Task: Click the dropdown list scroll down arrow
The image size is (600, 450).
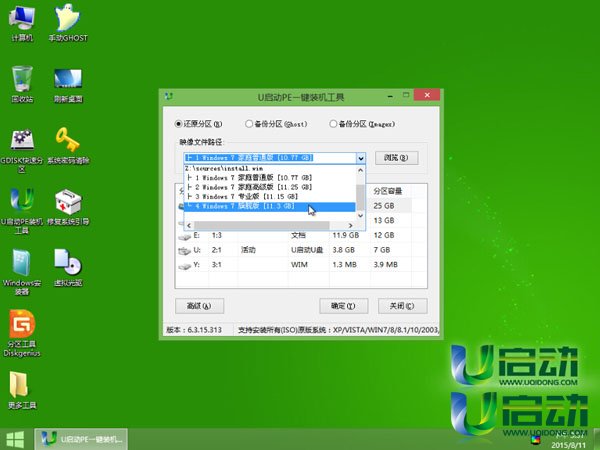Action: click(x=360, y=215)
